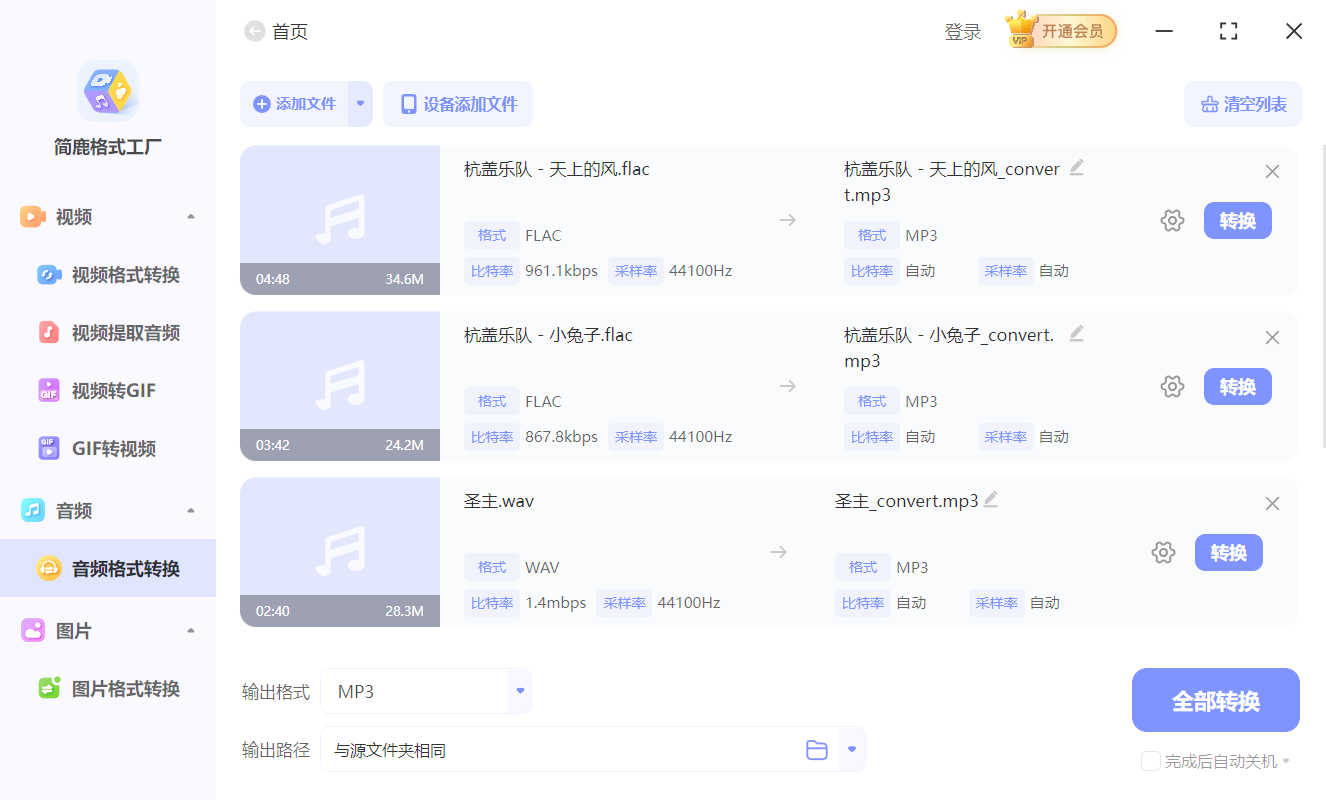This screenshot has width=1326, height=800.
Task: Remove 圣主.wav from the list
Action: 1272,504
